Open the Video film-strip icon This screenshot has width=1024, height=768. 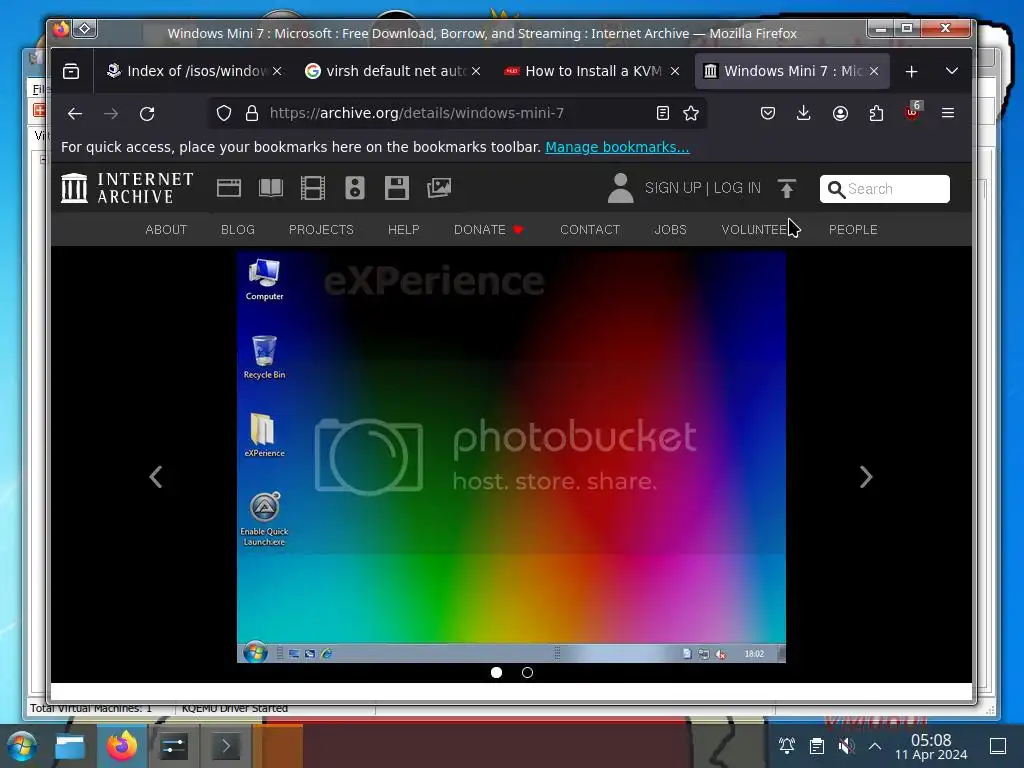pyautogui.click(x=313, y=188)
